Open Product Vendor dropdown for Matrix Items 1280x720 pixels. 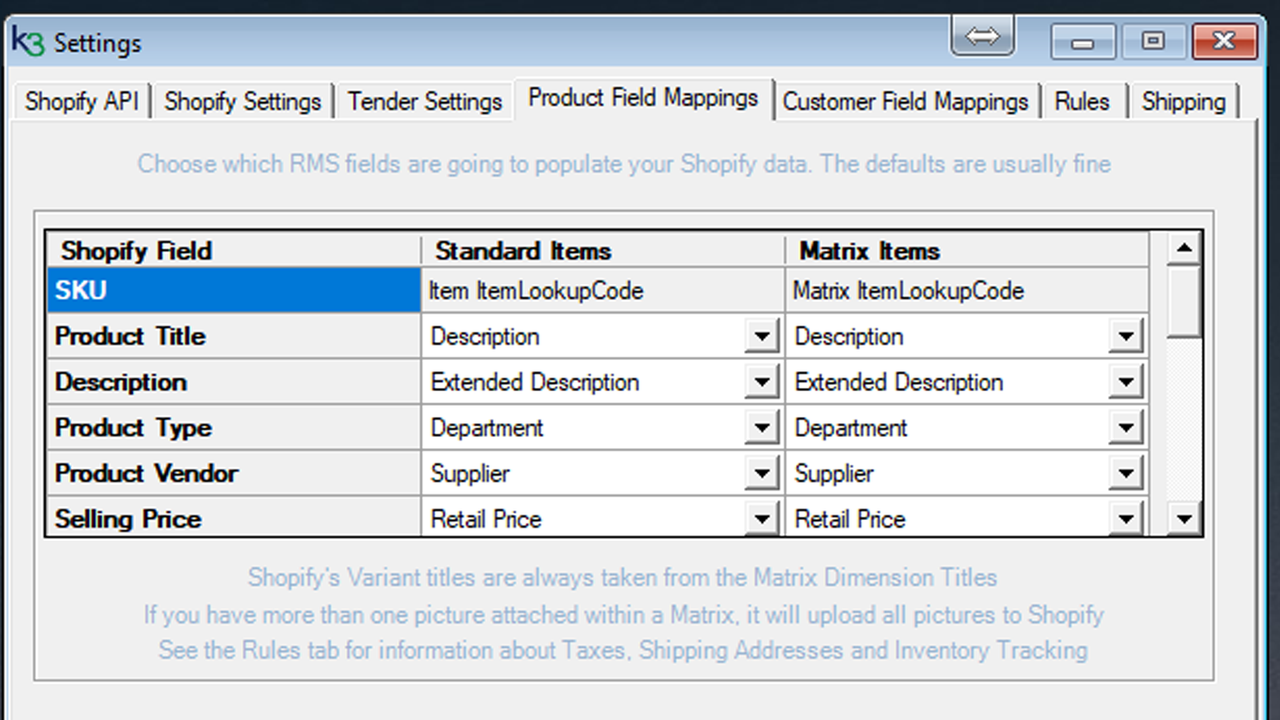(1126, 474)
